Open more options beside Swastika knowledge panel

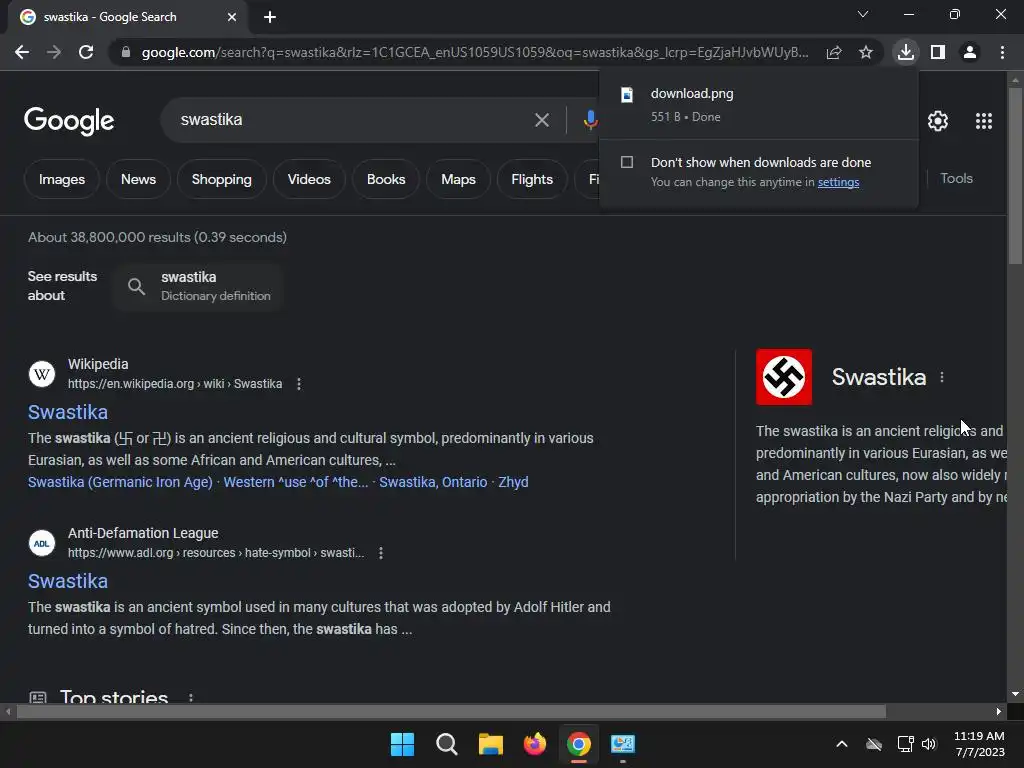point(942,377)
